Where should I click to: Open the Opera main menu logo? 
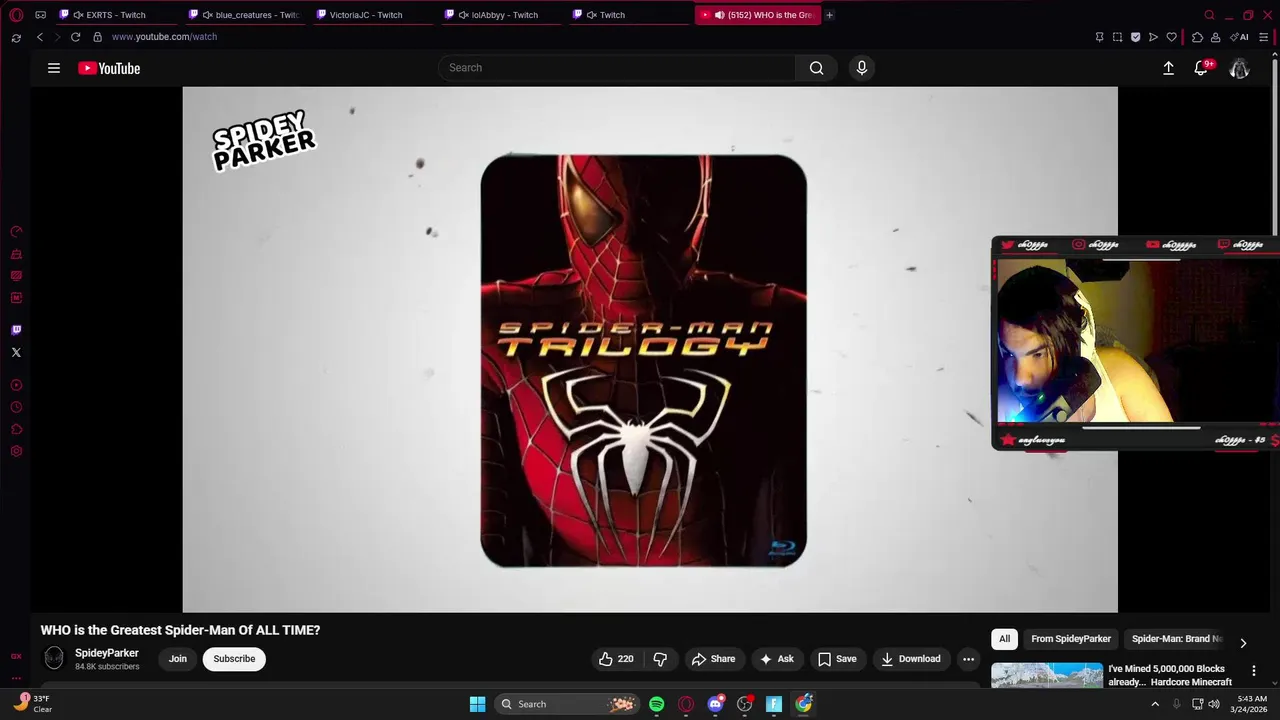tap(16, 15)
